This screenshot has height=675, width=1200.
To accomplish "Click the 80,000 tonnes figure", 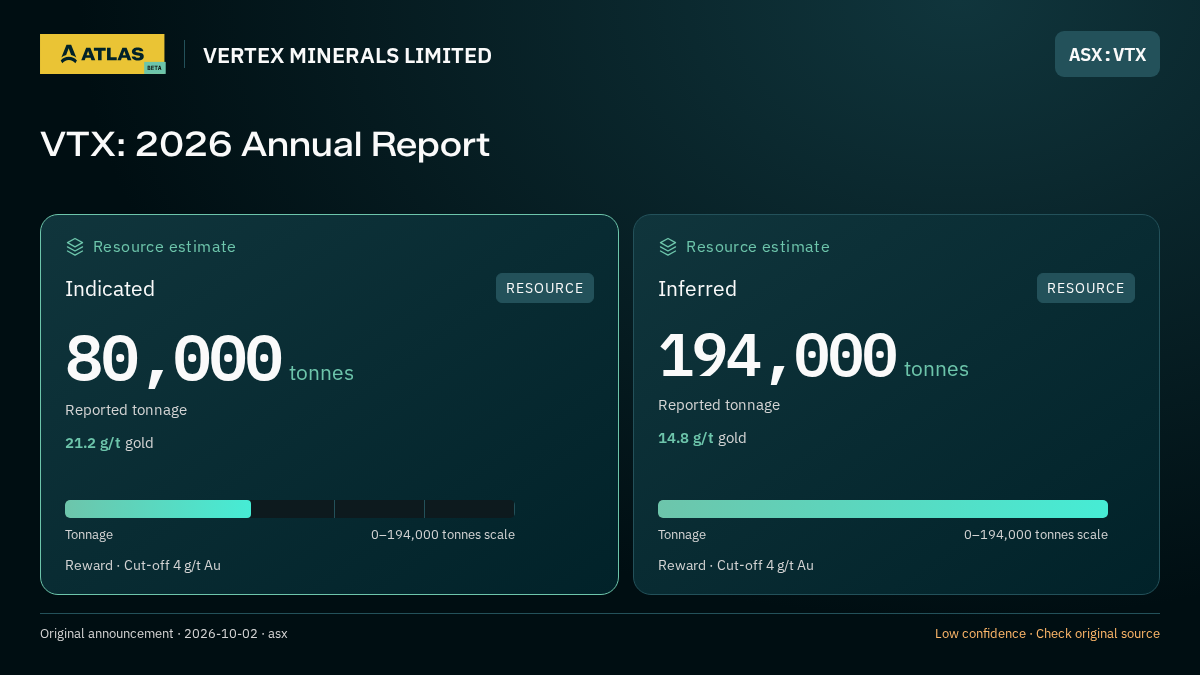I will 209,360.
